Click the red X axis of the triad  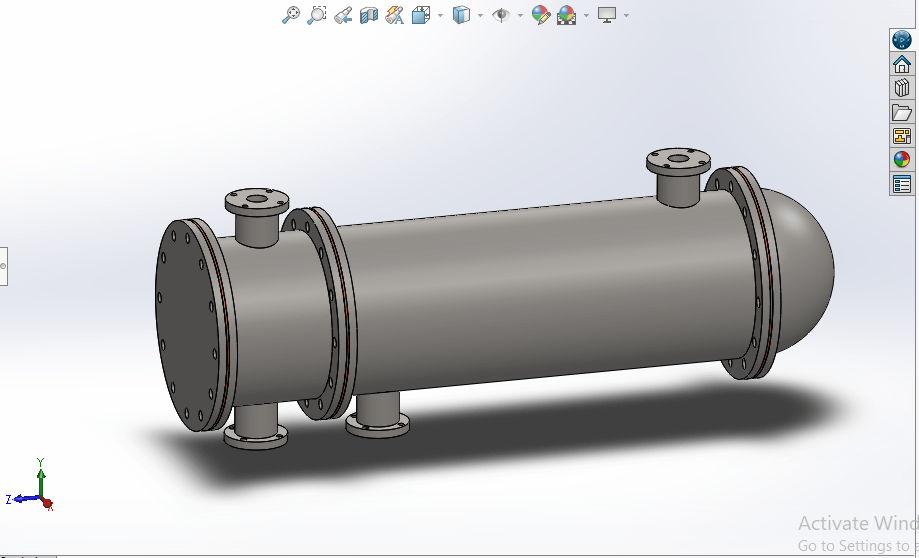[x=47, y=503]
